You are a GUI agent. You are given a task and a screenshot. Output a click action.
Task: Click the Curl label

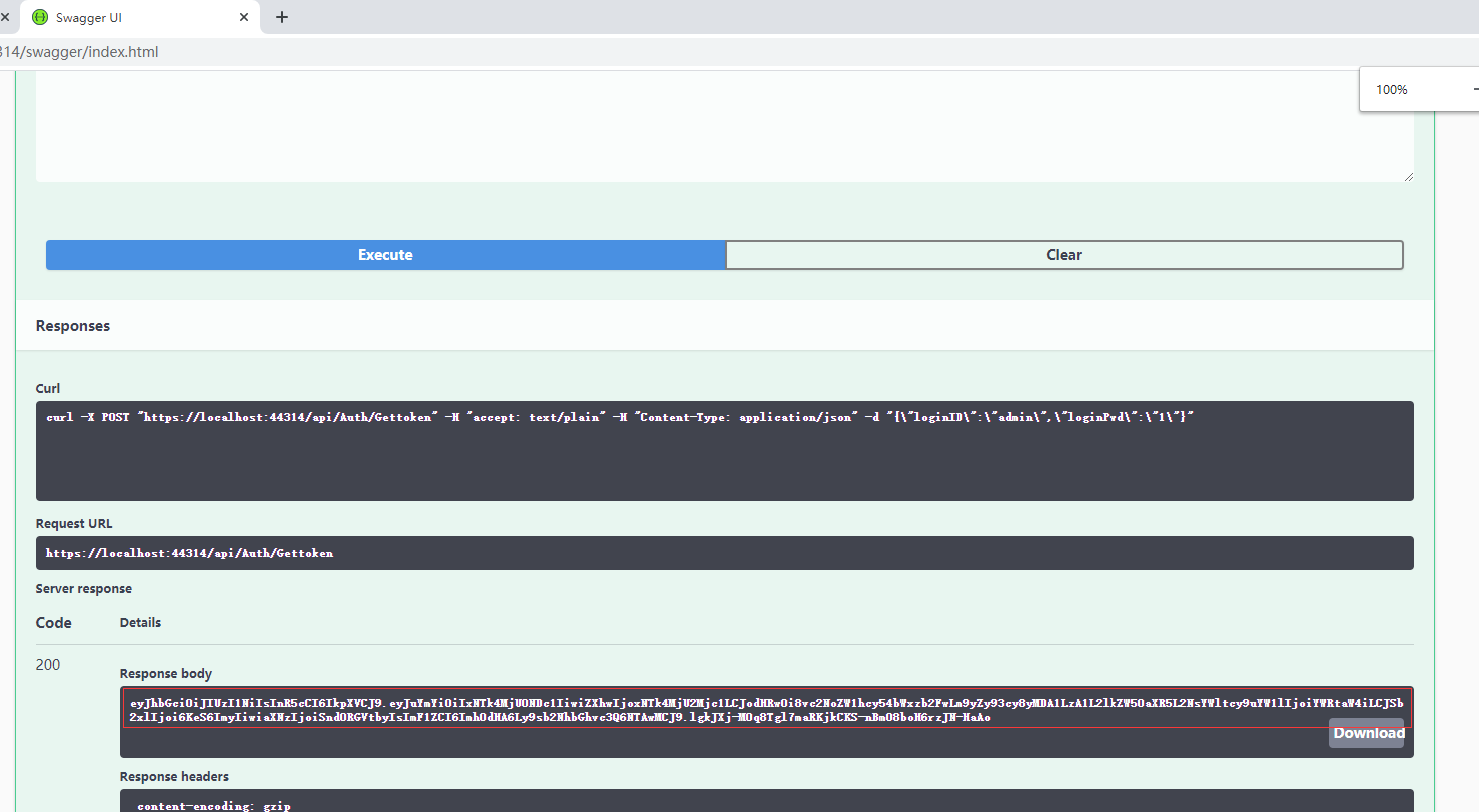point(48,388)
